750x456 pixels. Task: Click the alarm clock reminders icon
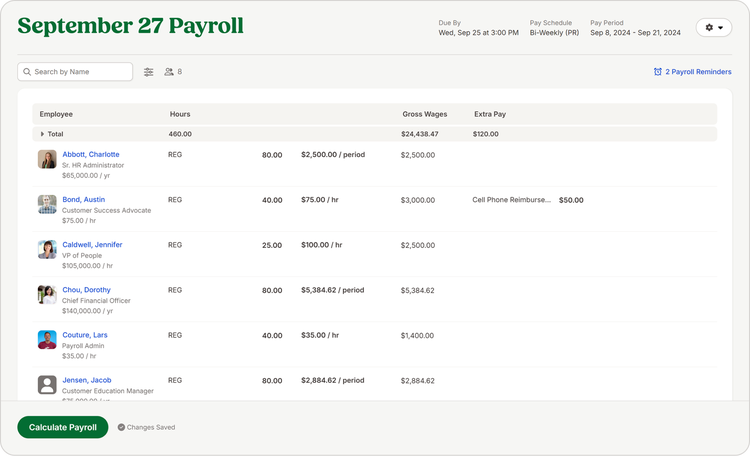[x=658, y=72]
